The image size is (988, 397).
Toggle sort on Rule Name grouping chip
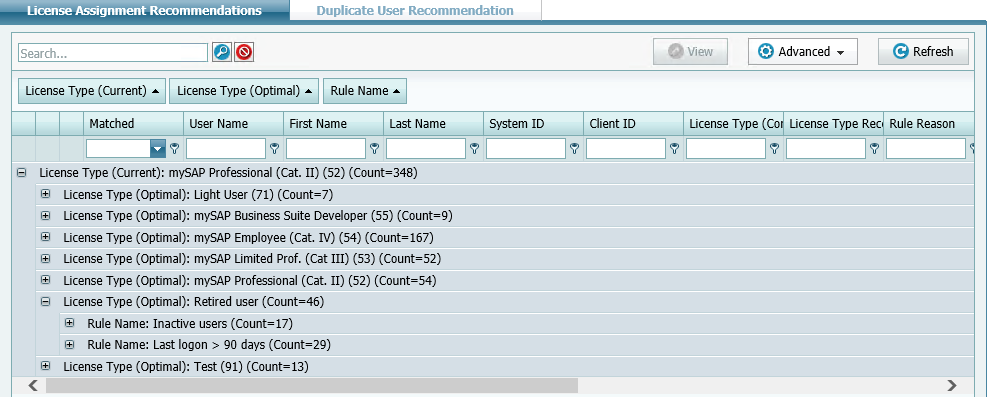pos(365,91)
